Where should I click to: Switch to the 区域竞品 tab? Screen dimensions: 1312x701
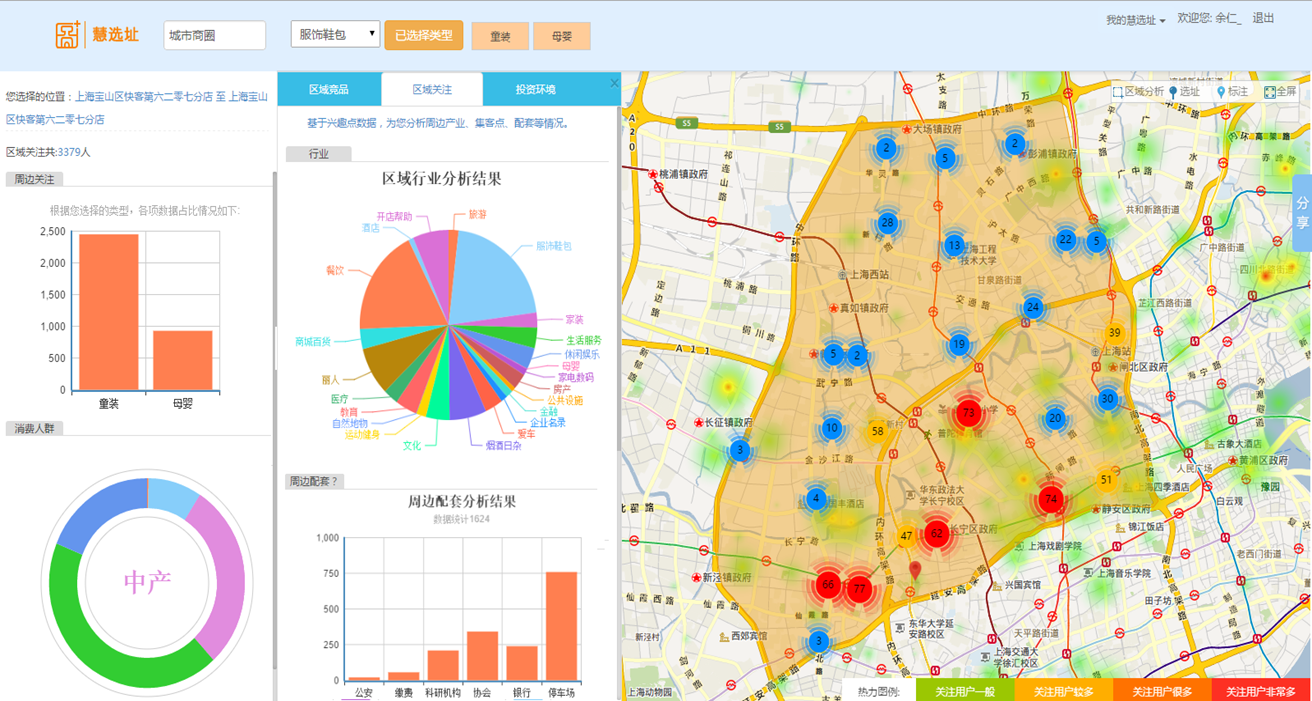pos(329,89)
